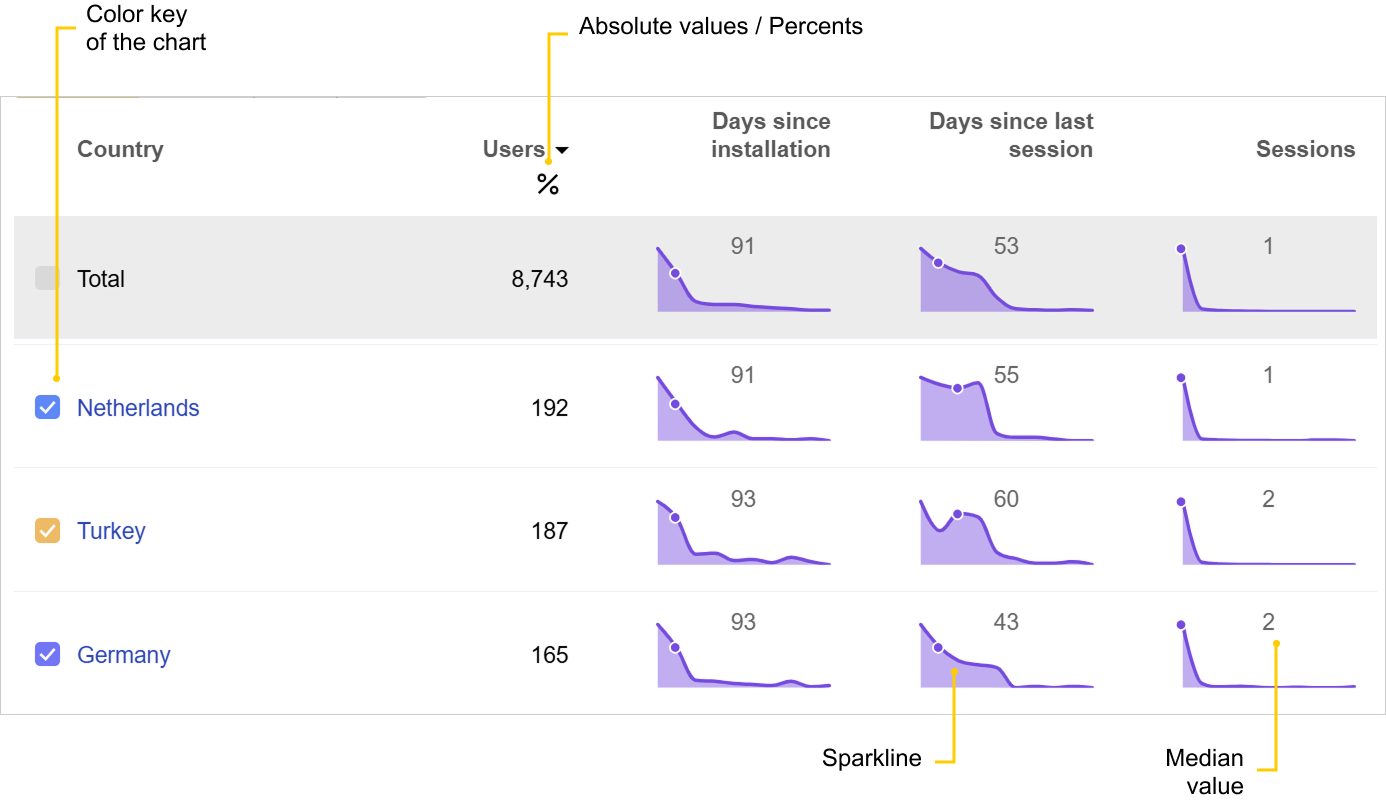Sort by the Country column header

(120, 149)
